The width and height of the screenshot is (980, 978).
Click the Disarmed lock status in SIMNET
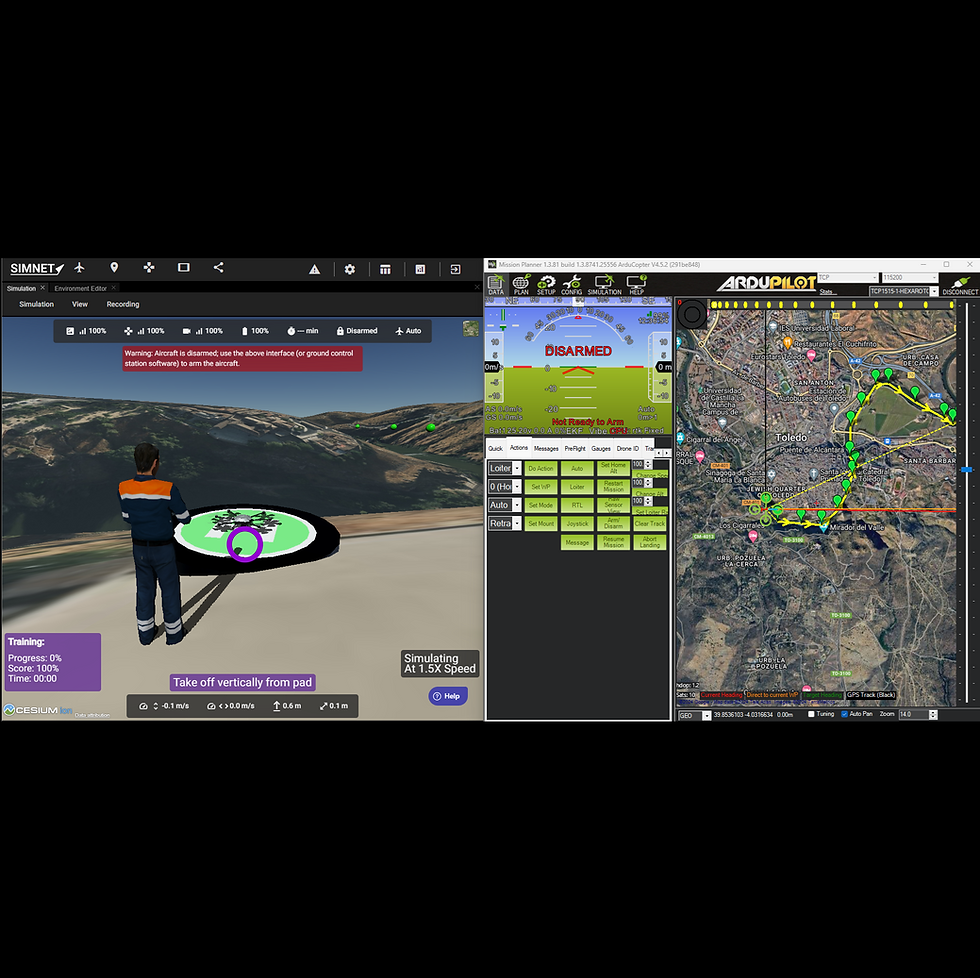pyautogui.click(x=357, y=331)
